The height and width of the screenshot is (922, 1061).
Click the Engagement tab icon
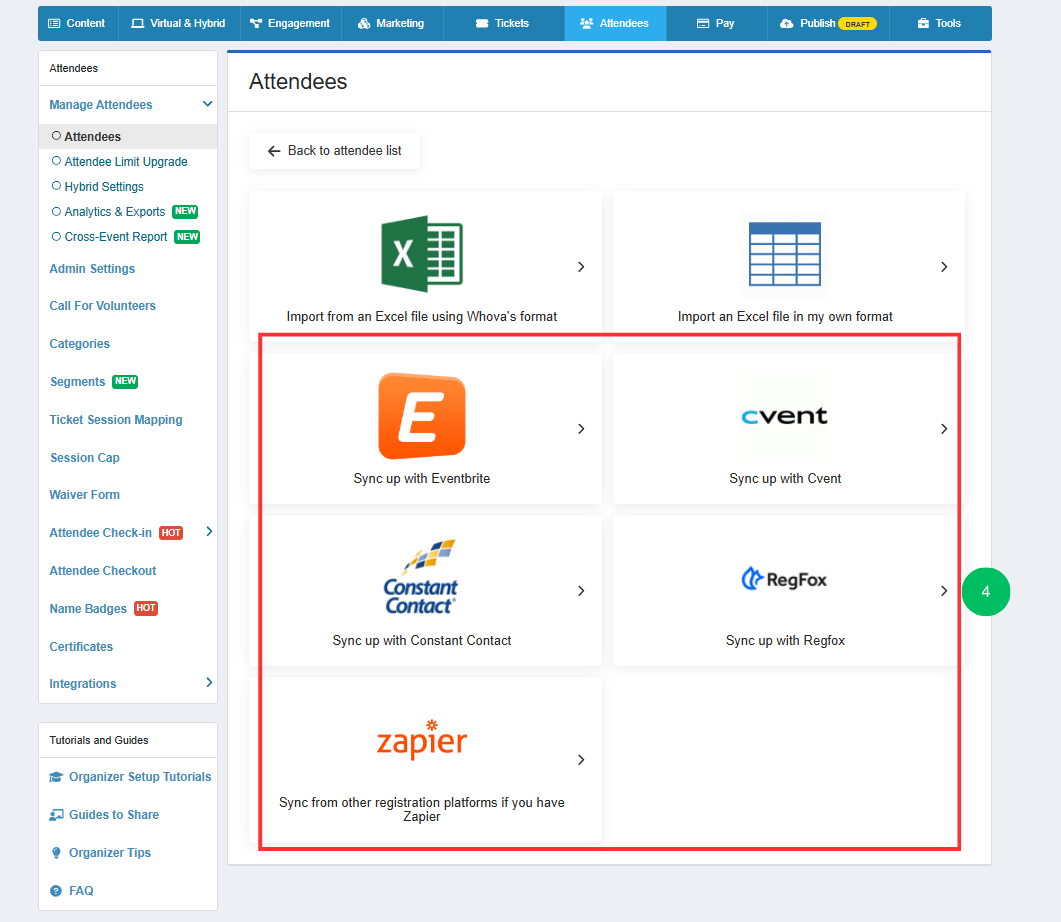[256, 24]
